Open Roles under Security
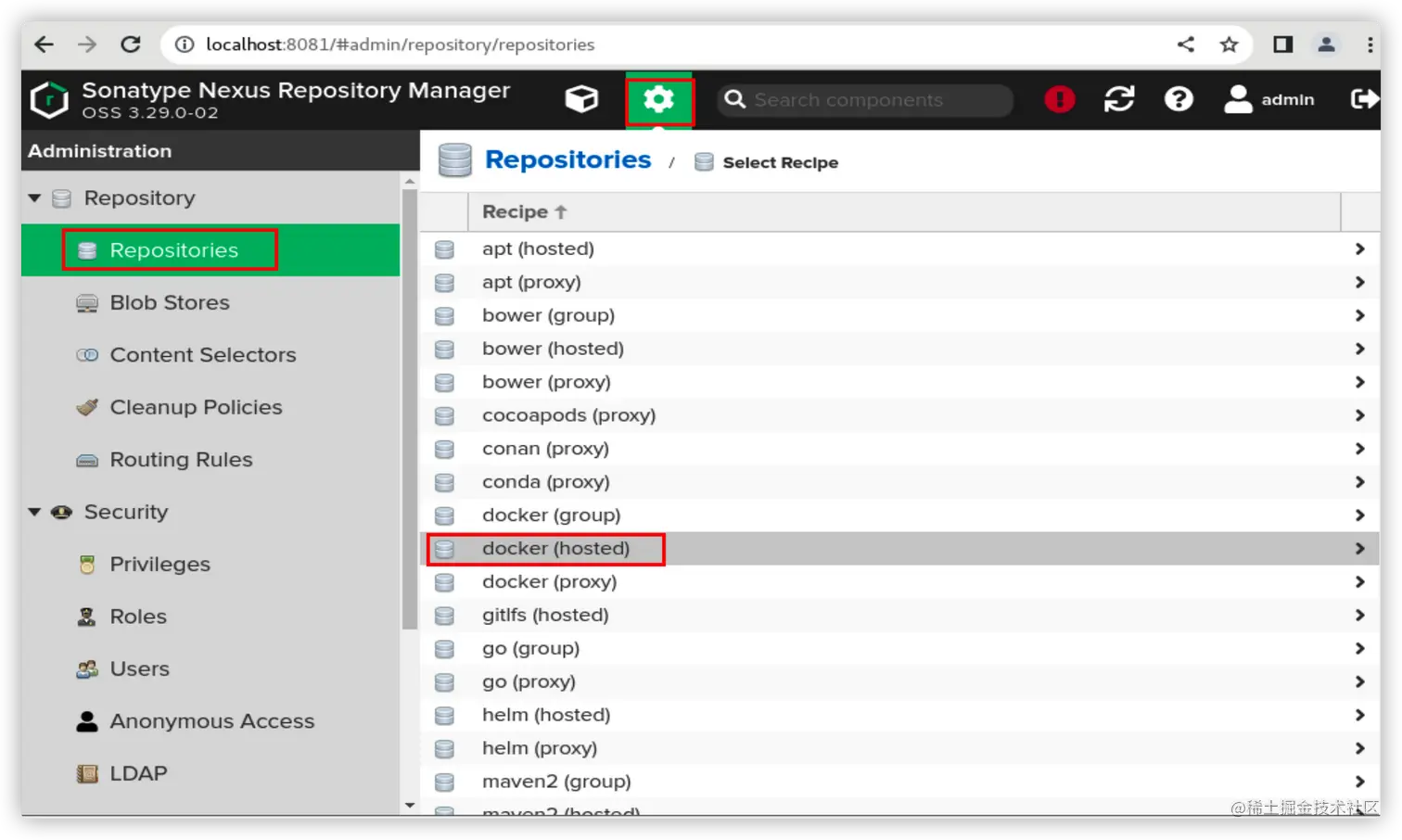 [210, 617]
